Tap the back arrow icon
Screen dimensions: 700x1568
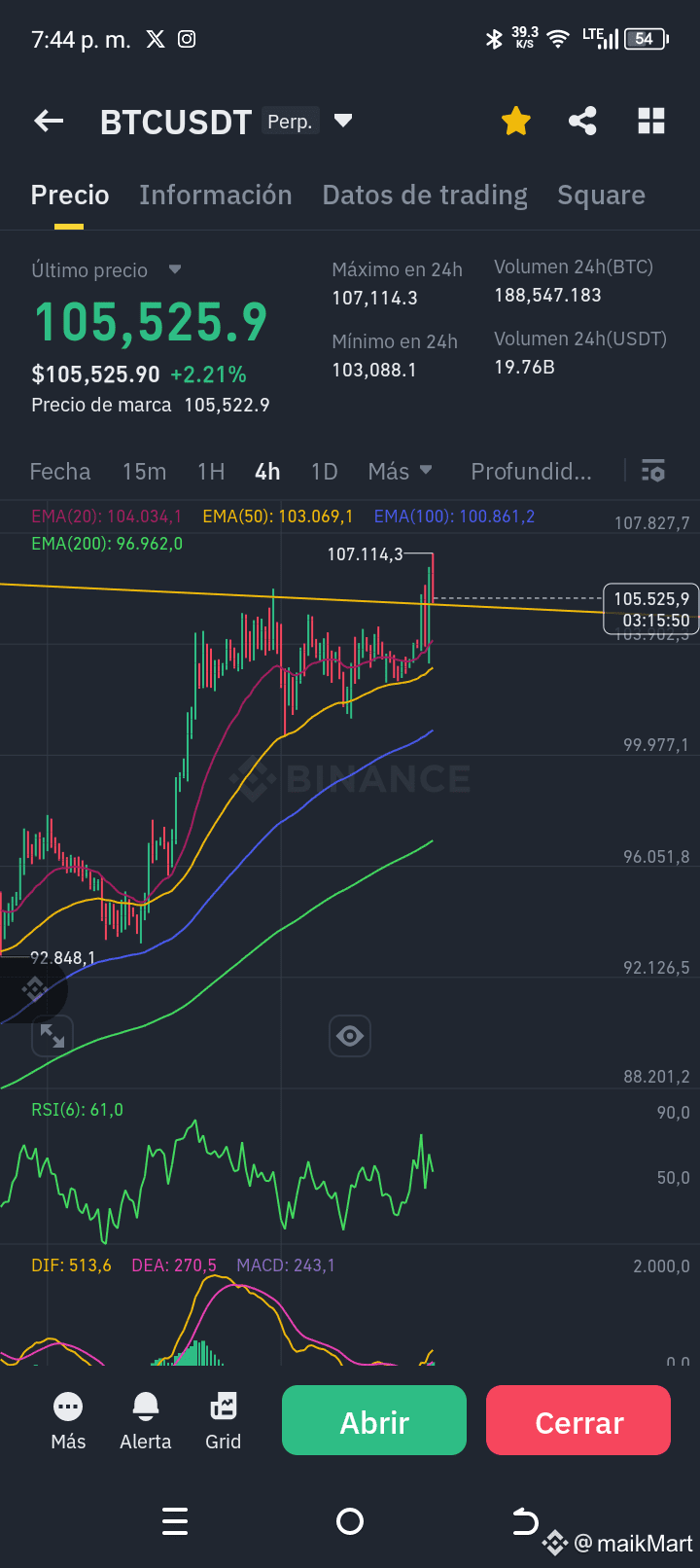tap(49, 122)
